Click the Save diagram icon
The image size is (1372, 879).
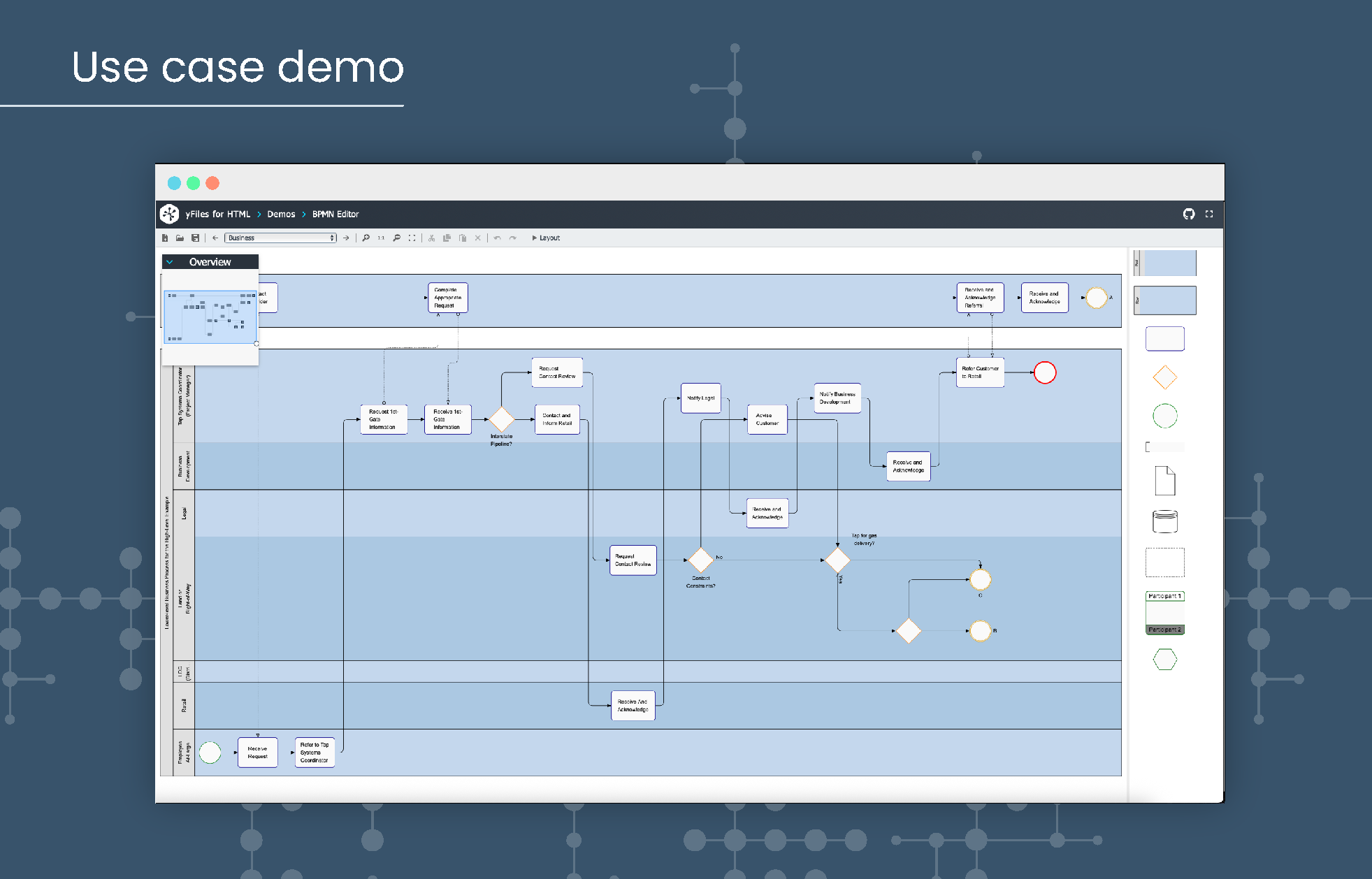pyautogui.click(x=196, y=238)
